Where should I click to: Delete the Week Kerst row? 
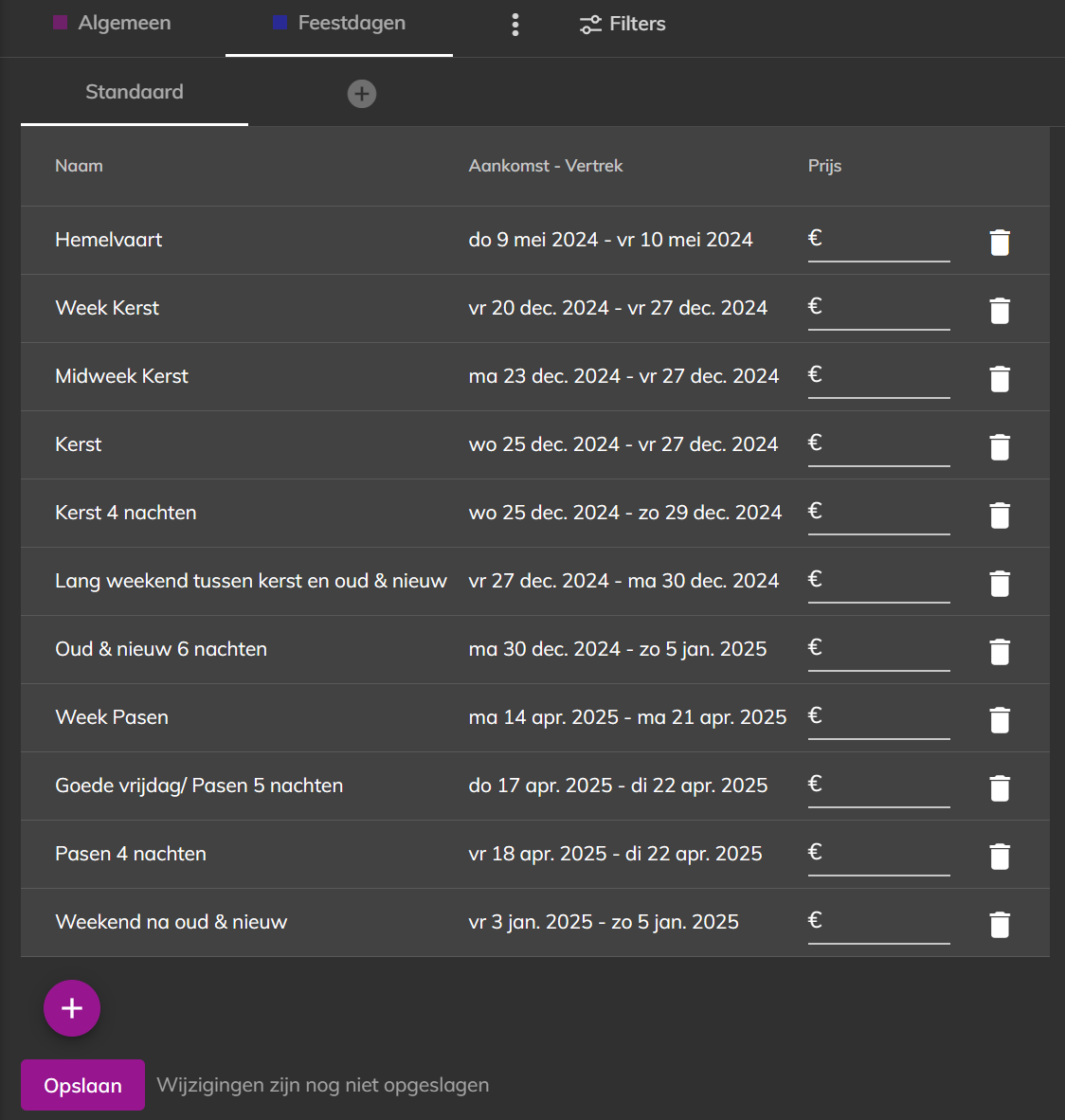[1000, 311]
